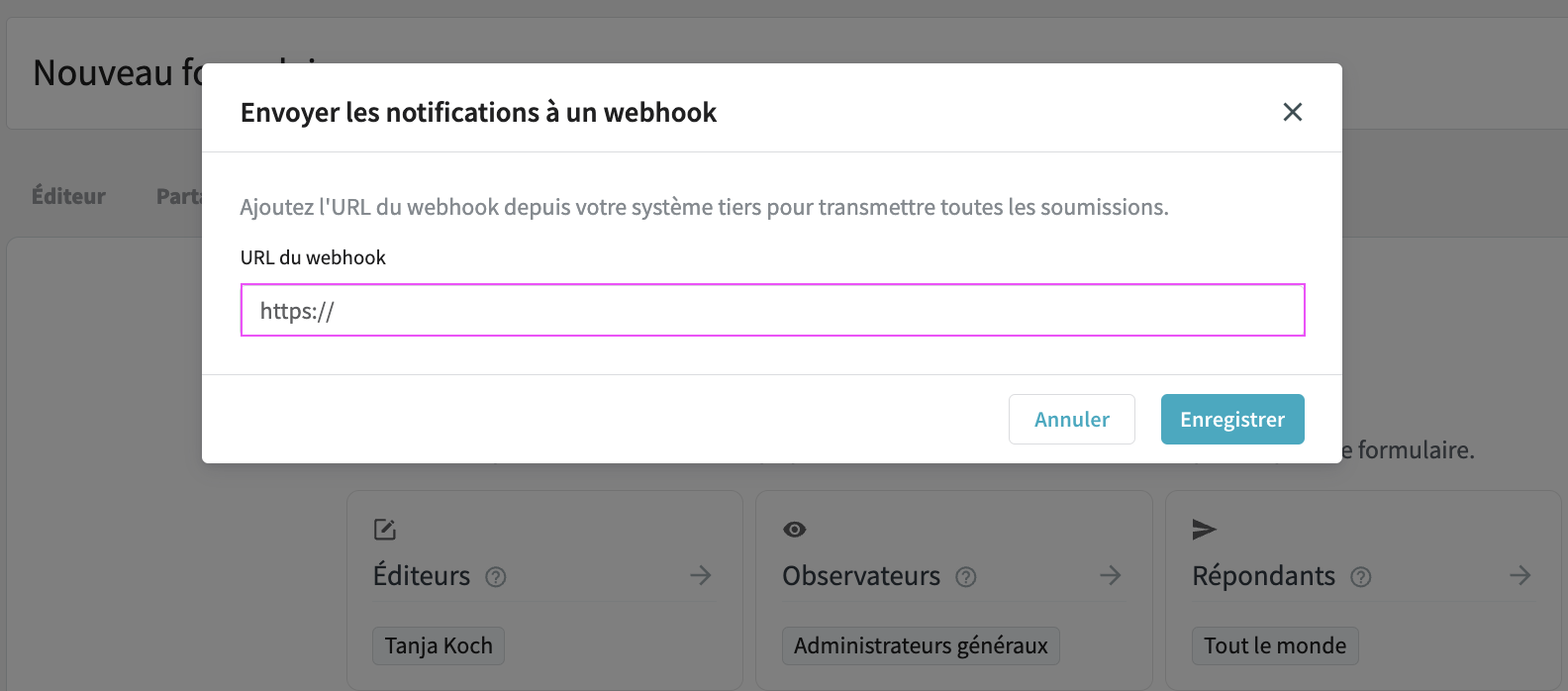The width and height of the screenshot is (1568, 691).
Task: Click the paper plane icon above Répondants
Action: (1203, 530)
